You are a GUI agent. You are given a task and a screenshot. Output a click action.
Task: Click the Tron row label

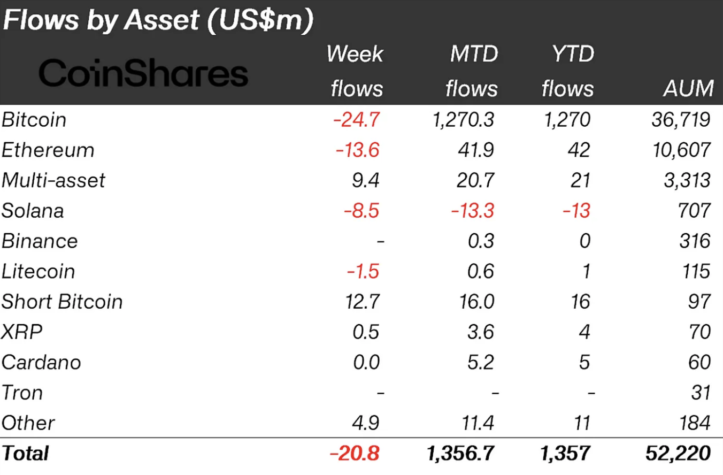point(22,393)
